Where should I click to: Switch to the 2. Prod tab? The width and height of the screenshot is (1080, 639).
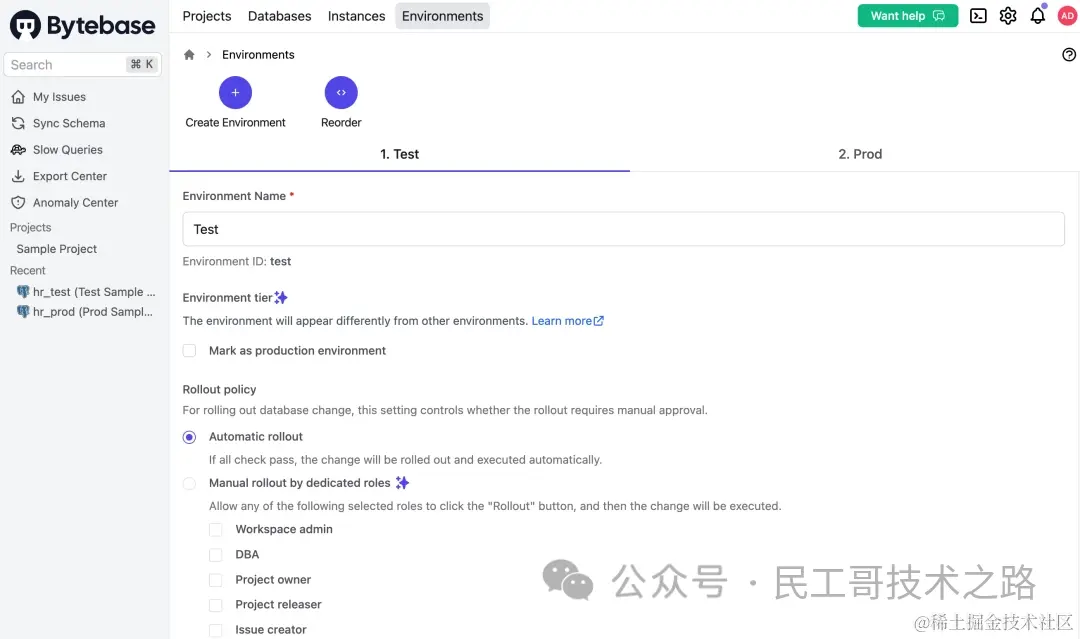[x=860, y=154]
